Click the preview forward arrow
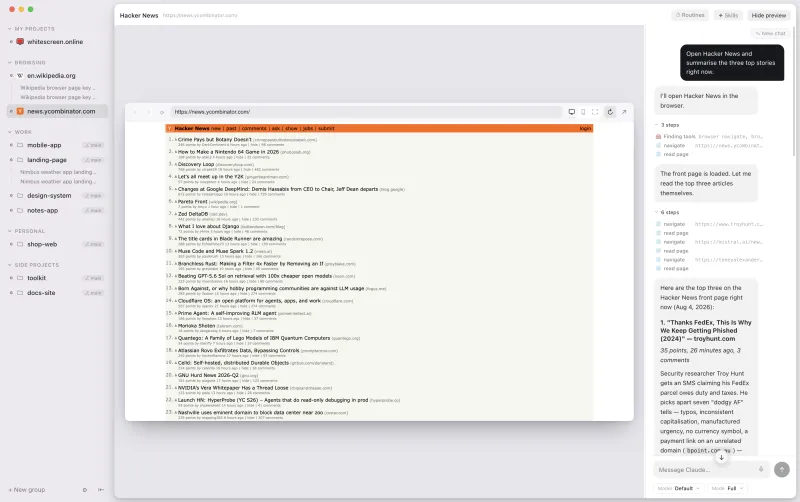Screen dimensions: 800x502 [148, 112]
